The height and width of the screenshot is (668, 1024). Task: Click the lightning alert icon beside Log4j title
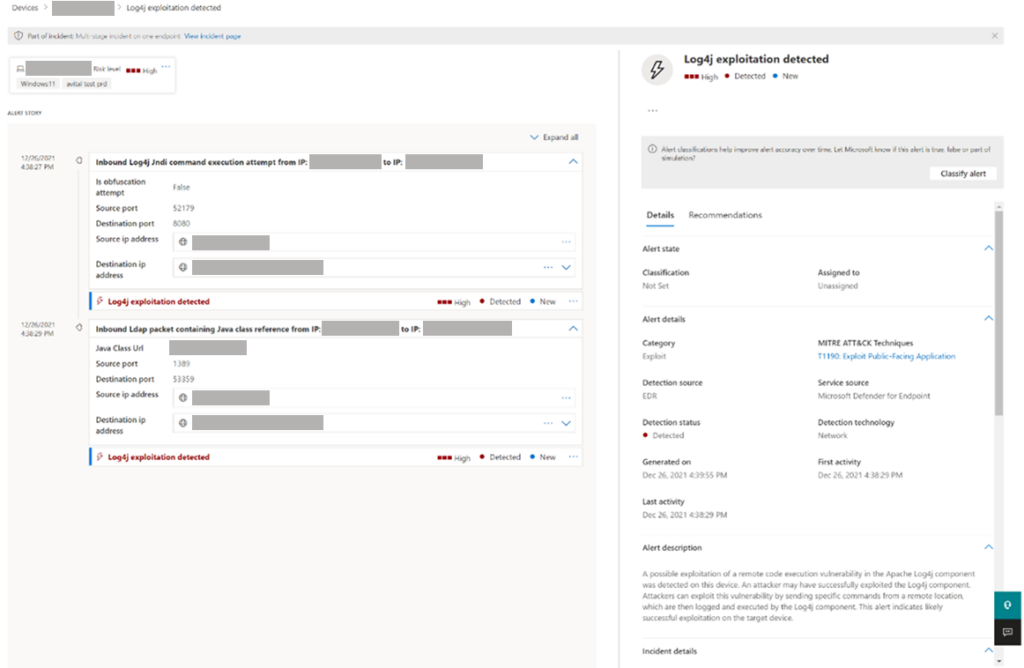click(x=657, y=68)
